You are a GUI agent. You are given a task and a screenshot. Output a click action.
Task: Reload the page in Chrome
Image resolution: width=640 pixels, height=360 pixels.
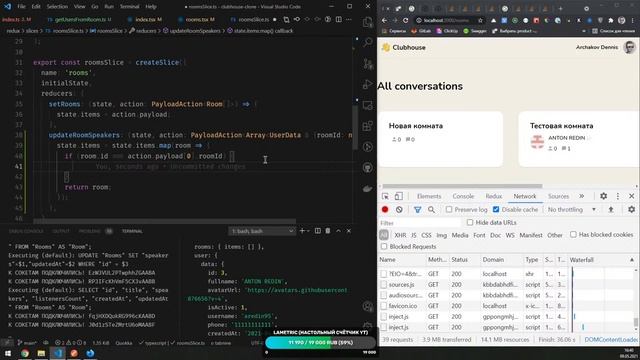pyautogui.click(x=405, y=20)
